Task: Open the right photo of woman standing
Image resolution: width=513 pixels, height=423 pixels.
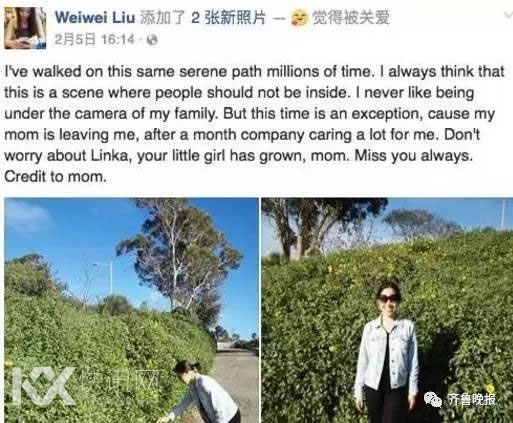Action: tap(387, 310)
